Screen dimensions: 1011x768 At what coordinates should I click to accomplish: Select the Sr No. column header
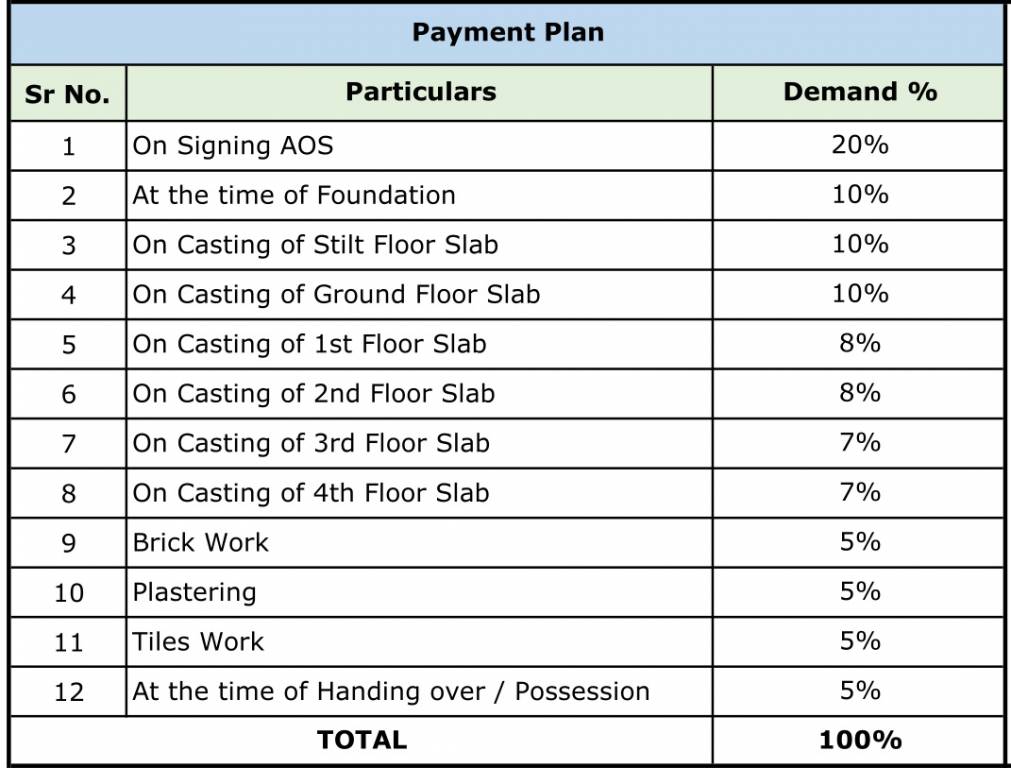pos(67,95)
